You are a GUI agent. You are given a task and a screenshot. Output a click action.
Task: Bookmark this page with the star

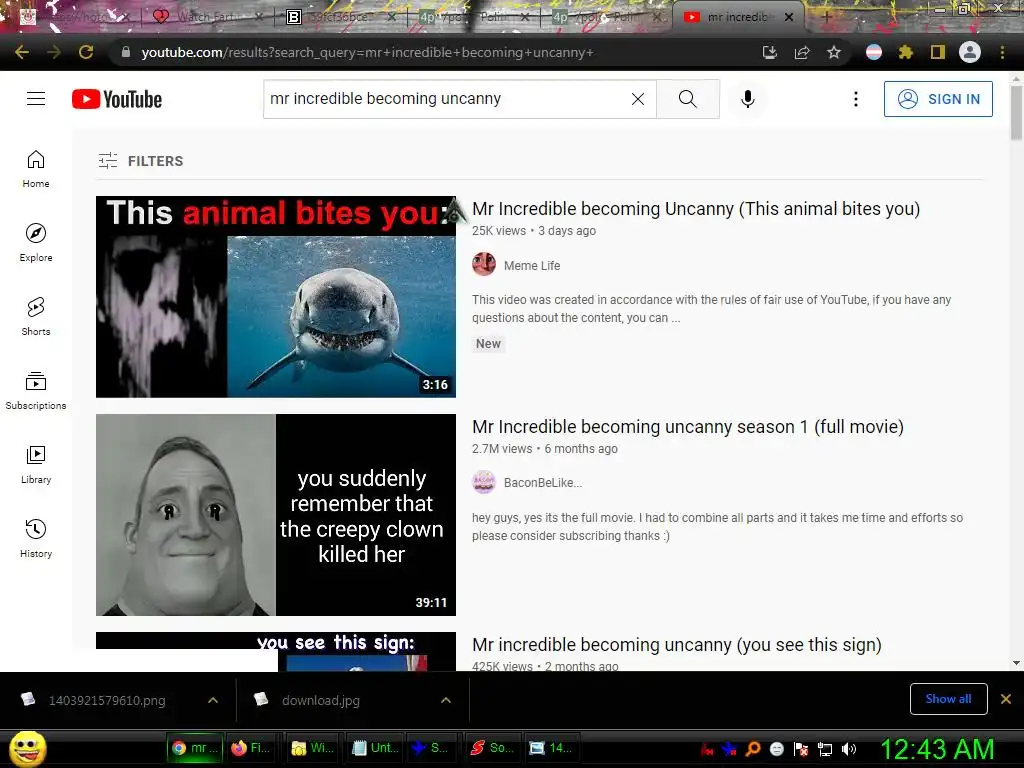point(834,52)
